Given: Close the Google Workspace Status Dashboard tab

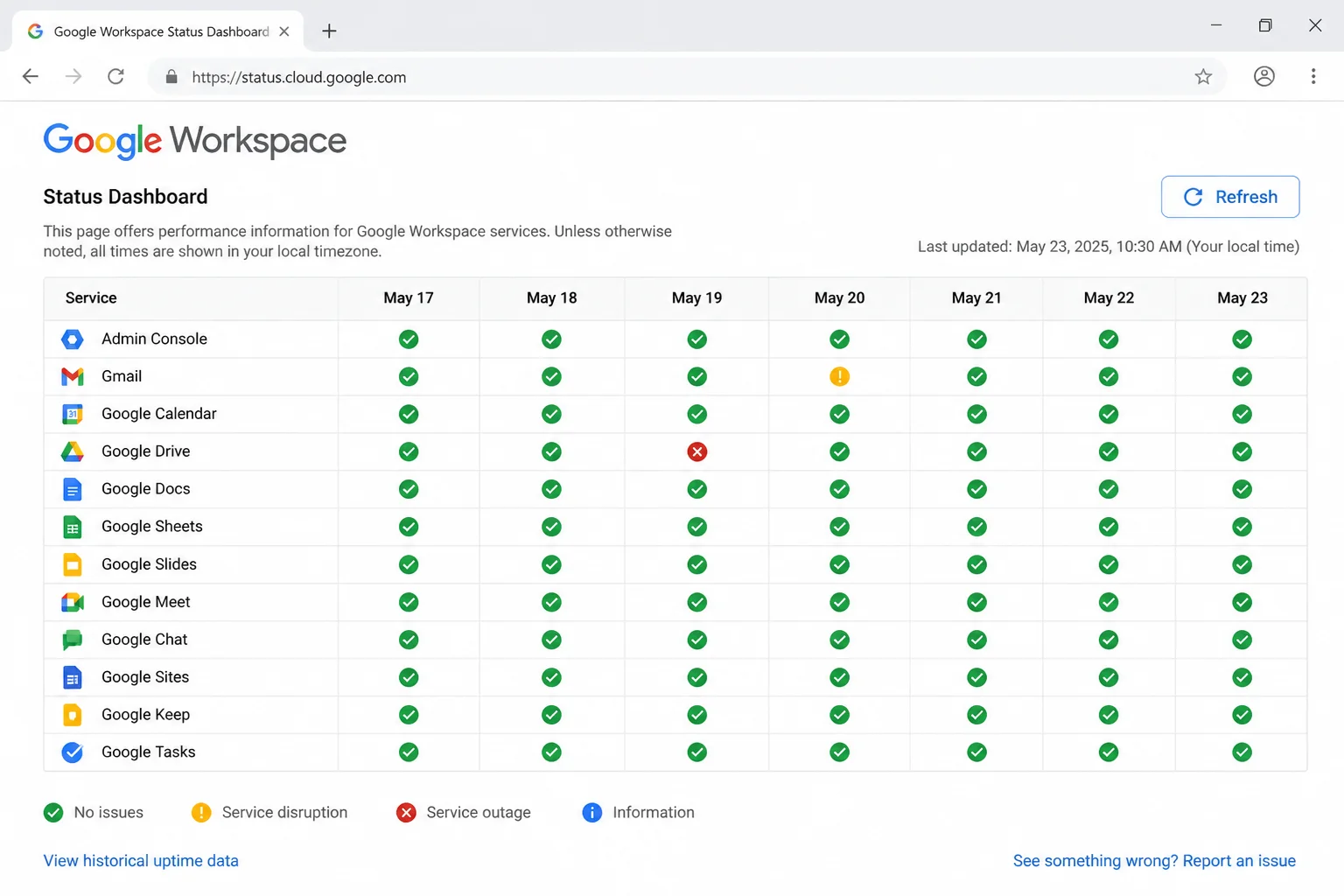Looking at the screenshot, I should tap(284, 31).
